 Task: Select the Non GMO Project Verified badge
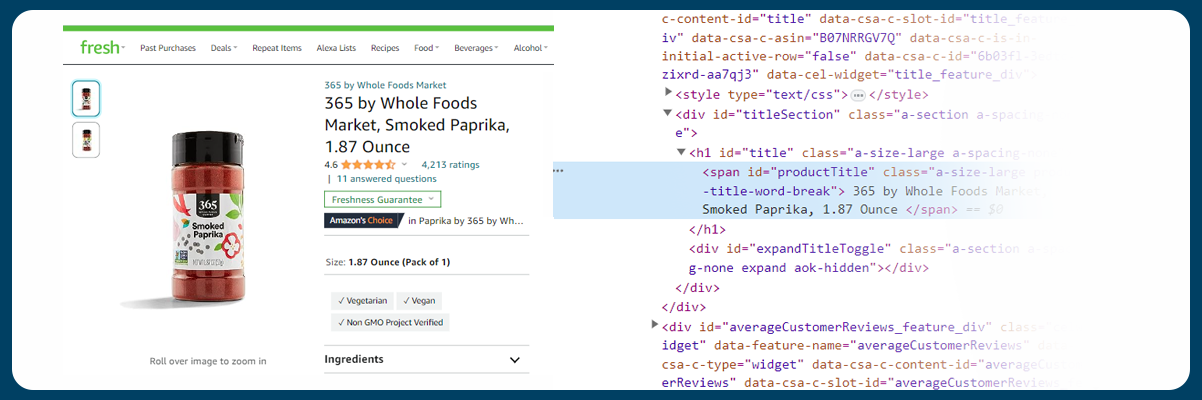coord(390,322)
